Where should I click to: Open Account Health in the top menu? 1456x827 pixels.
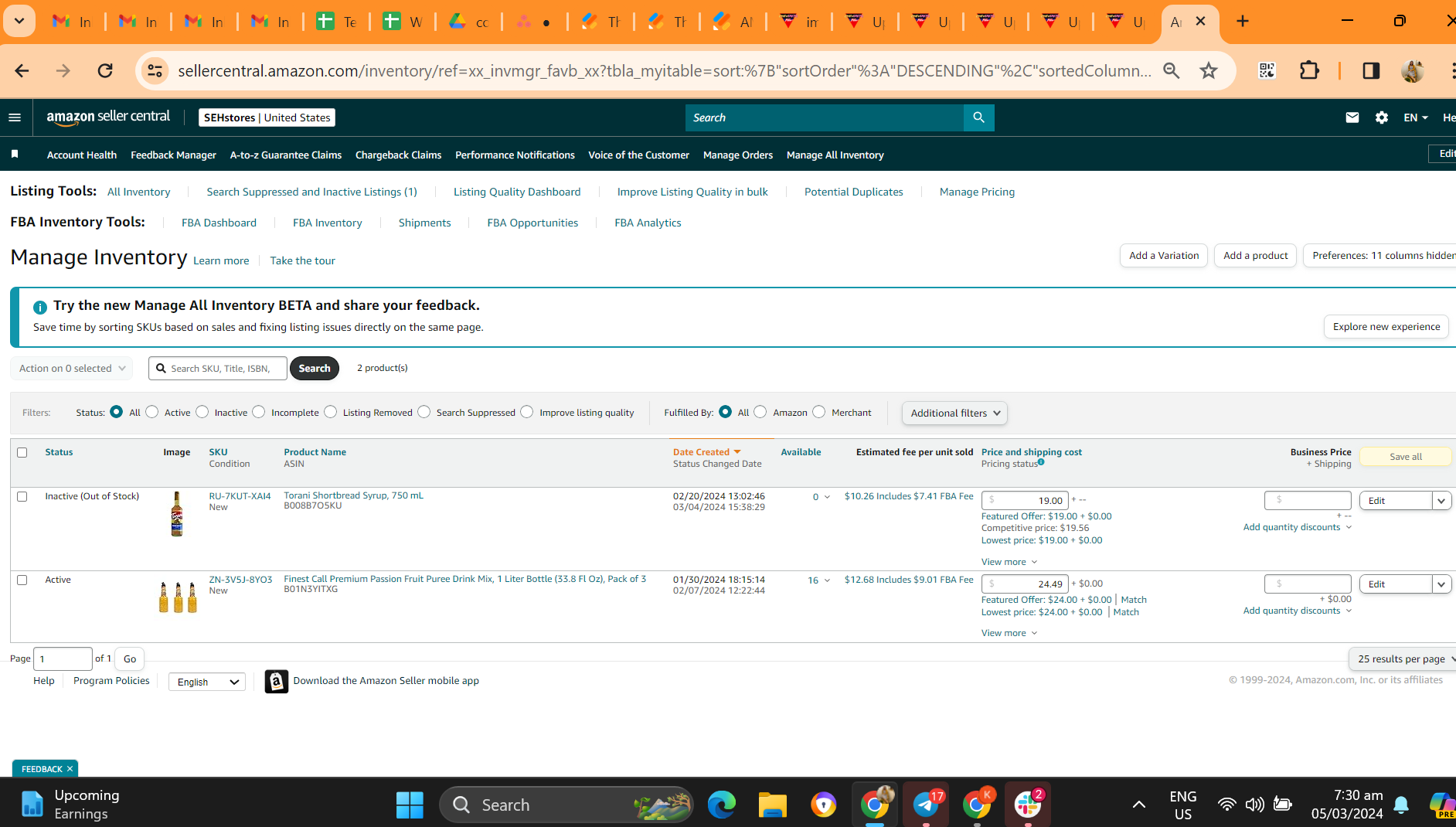pos(82,155)
